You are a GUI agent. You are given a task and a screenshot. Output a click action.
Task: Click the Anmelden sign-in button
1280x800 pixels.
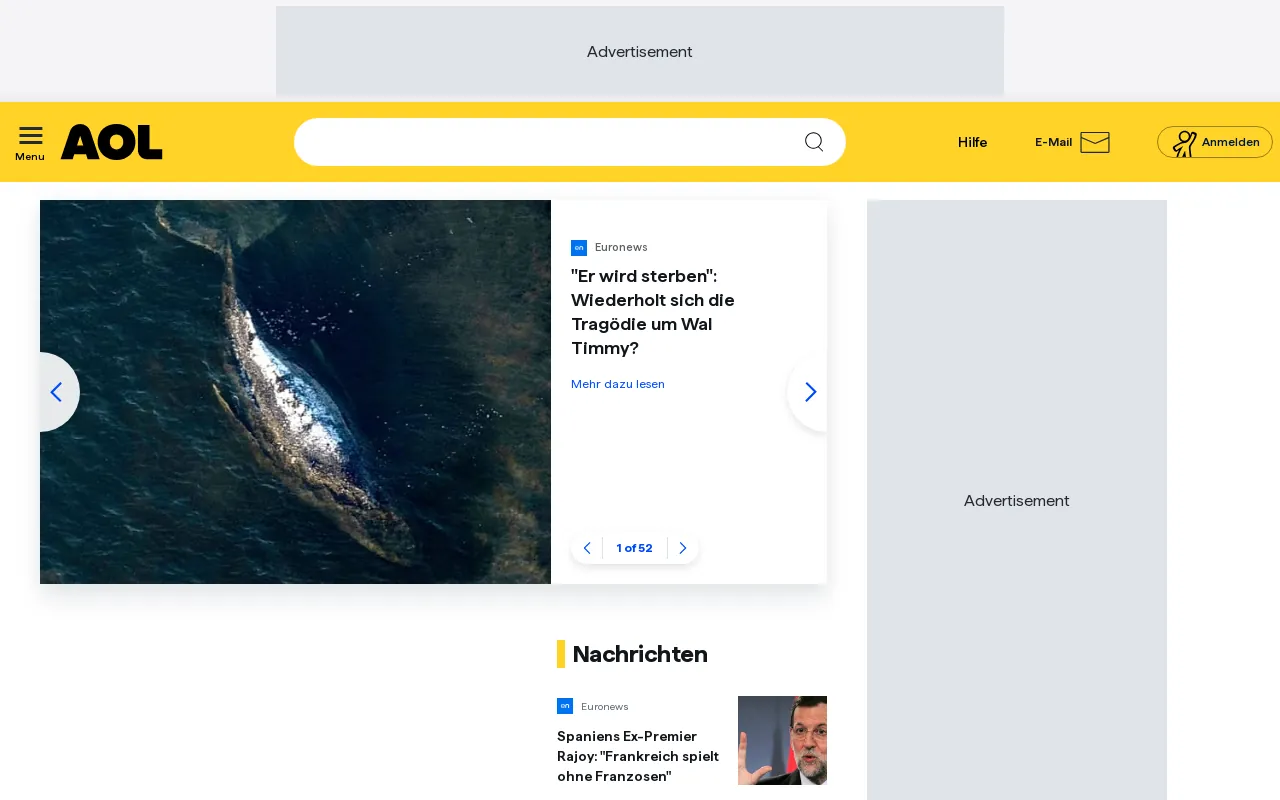coord(1215,142)
